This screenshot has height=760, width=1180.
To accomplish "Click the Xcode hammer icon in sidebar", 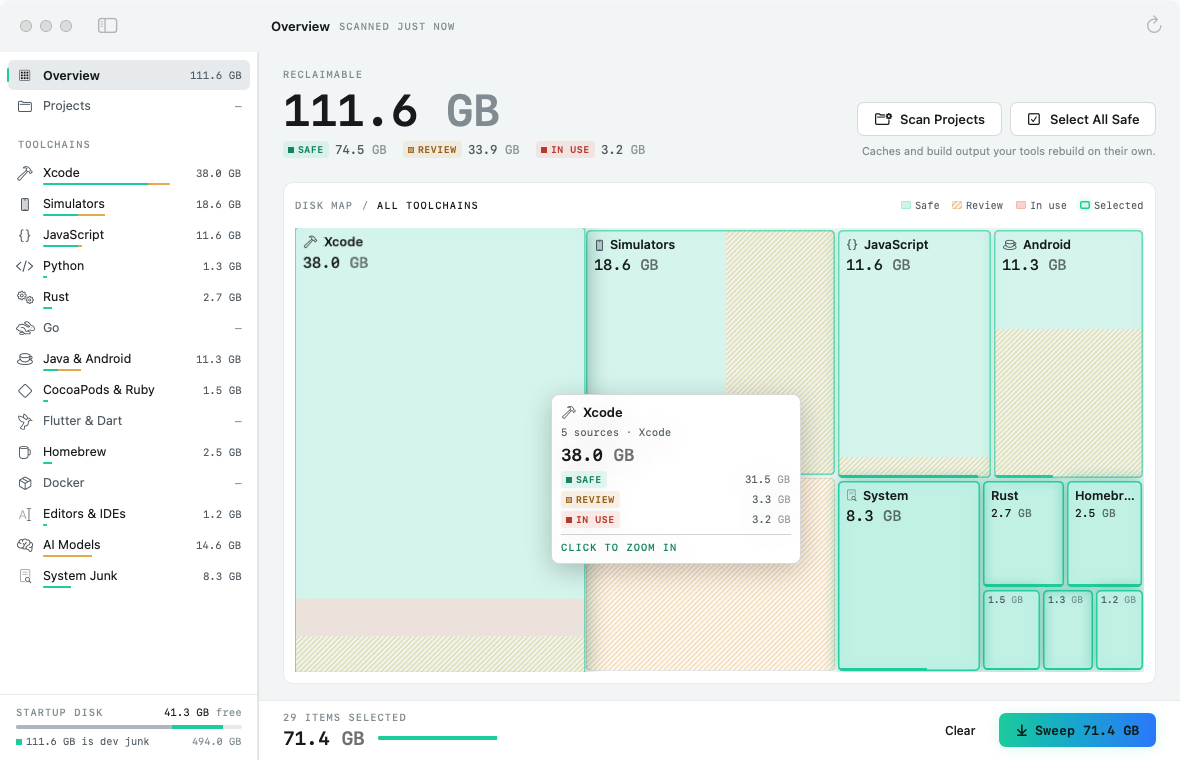I will click(x=25, y=173).
